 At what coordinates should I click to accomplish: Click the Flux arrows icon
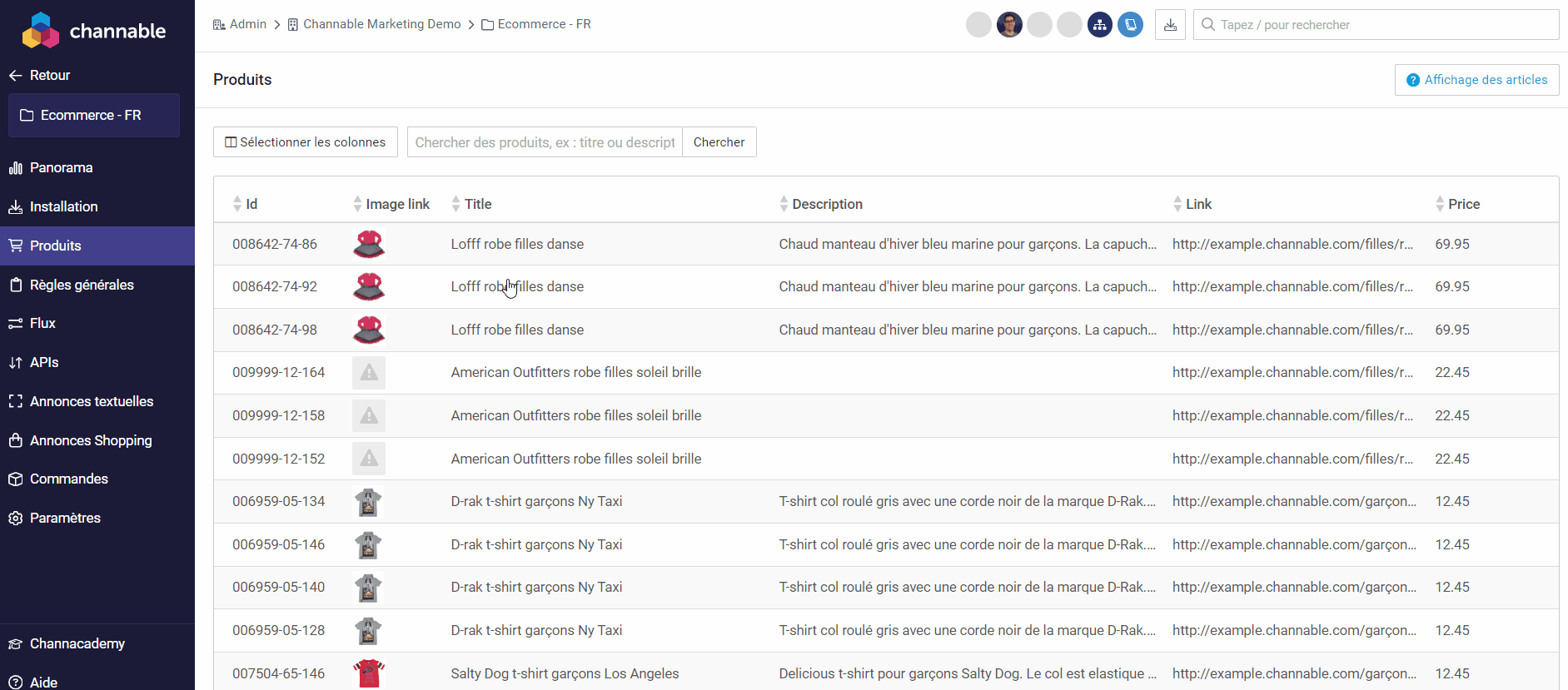[15, 323]
